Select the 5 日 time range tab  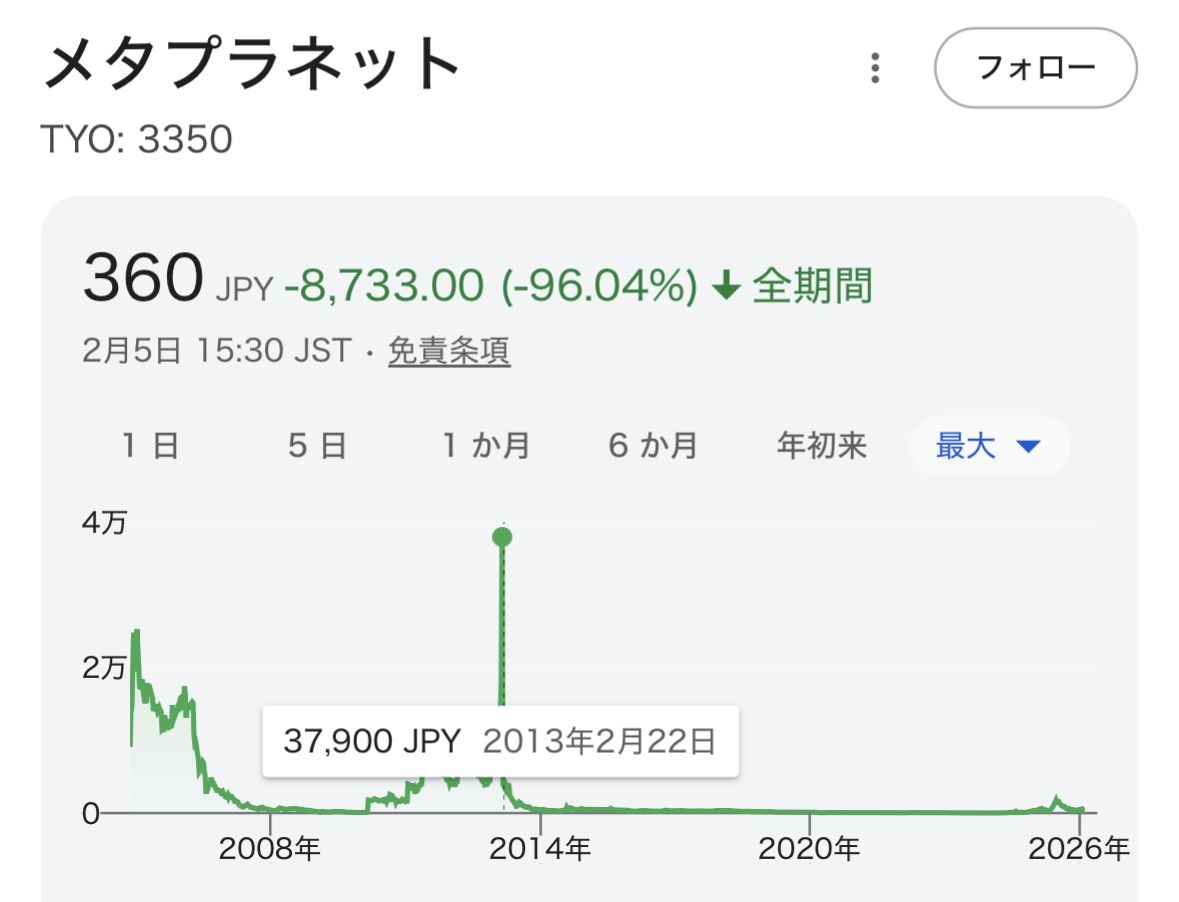318,445
